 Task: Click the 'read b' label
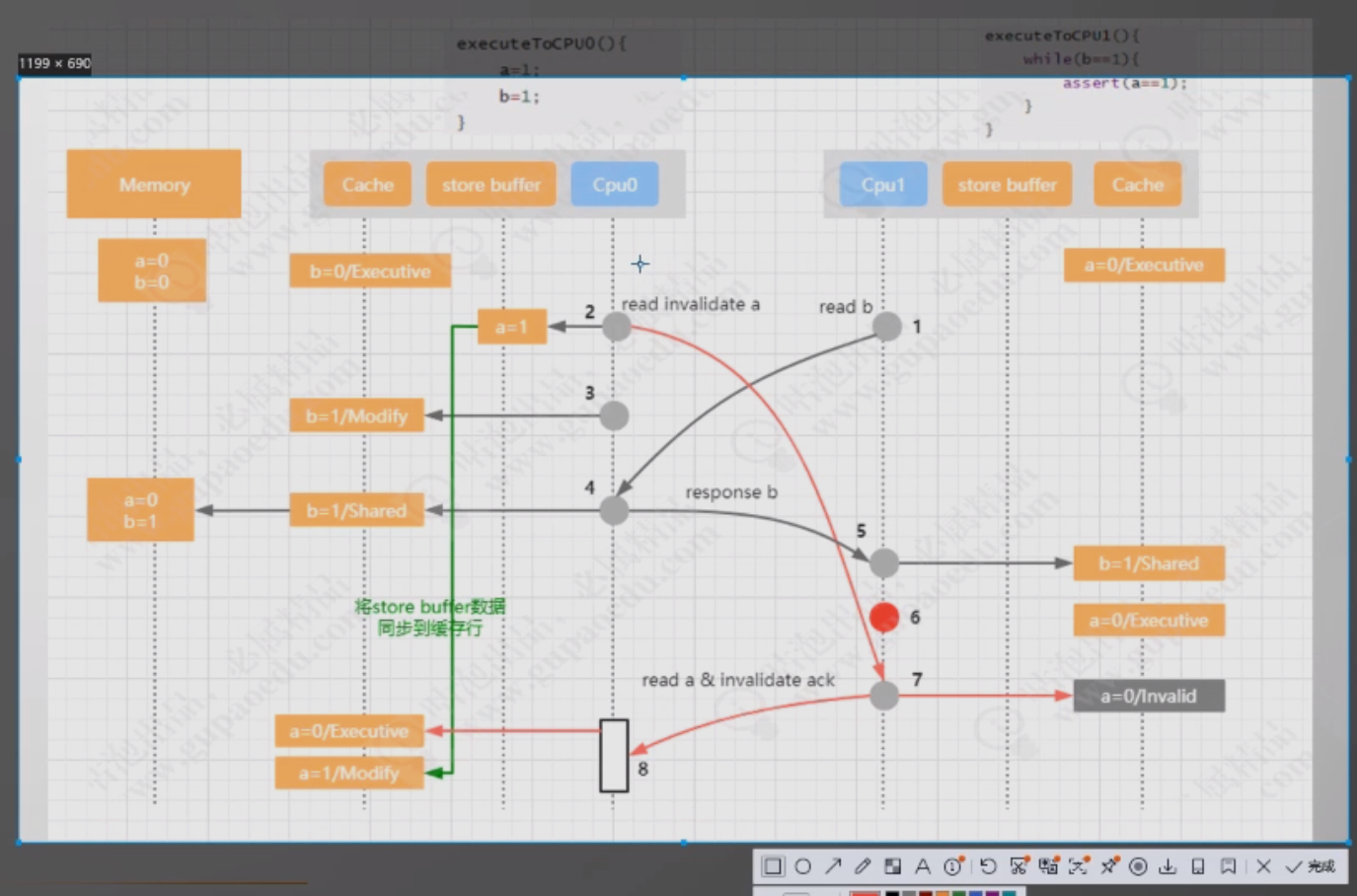coord(846,307)
